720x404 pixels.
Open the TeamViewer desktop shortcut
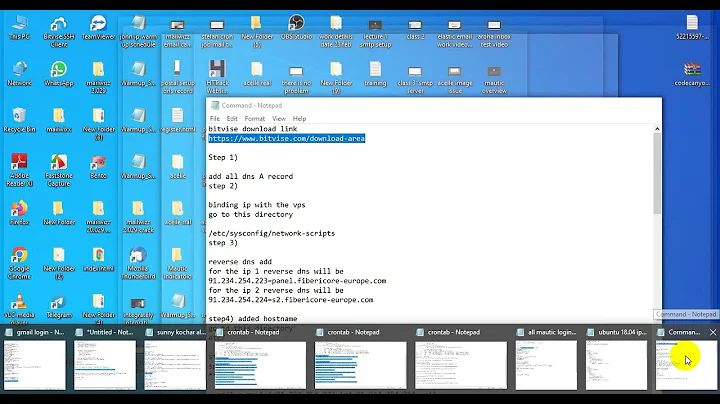[98, 28]
